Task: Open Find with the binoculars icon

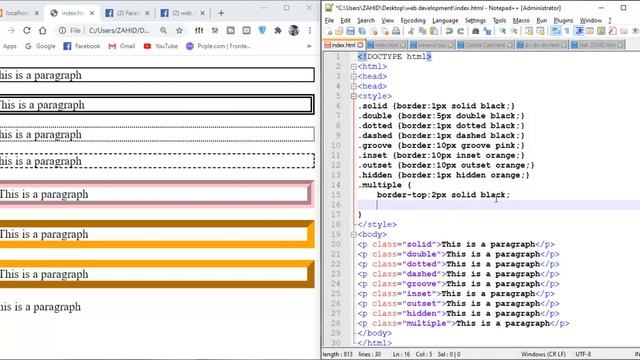Action: pos(476,31)
